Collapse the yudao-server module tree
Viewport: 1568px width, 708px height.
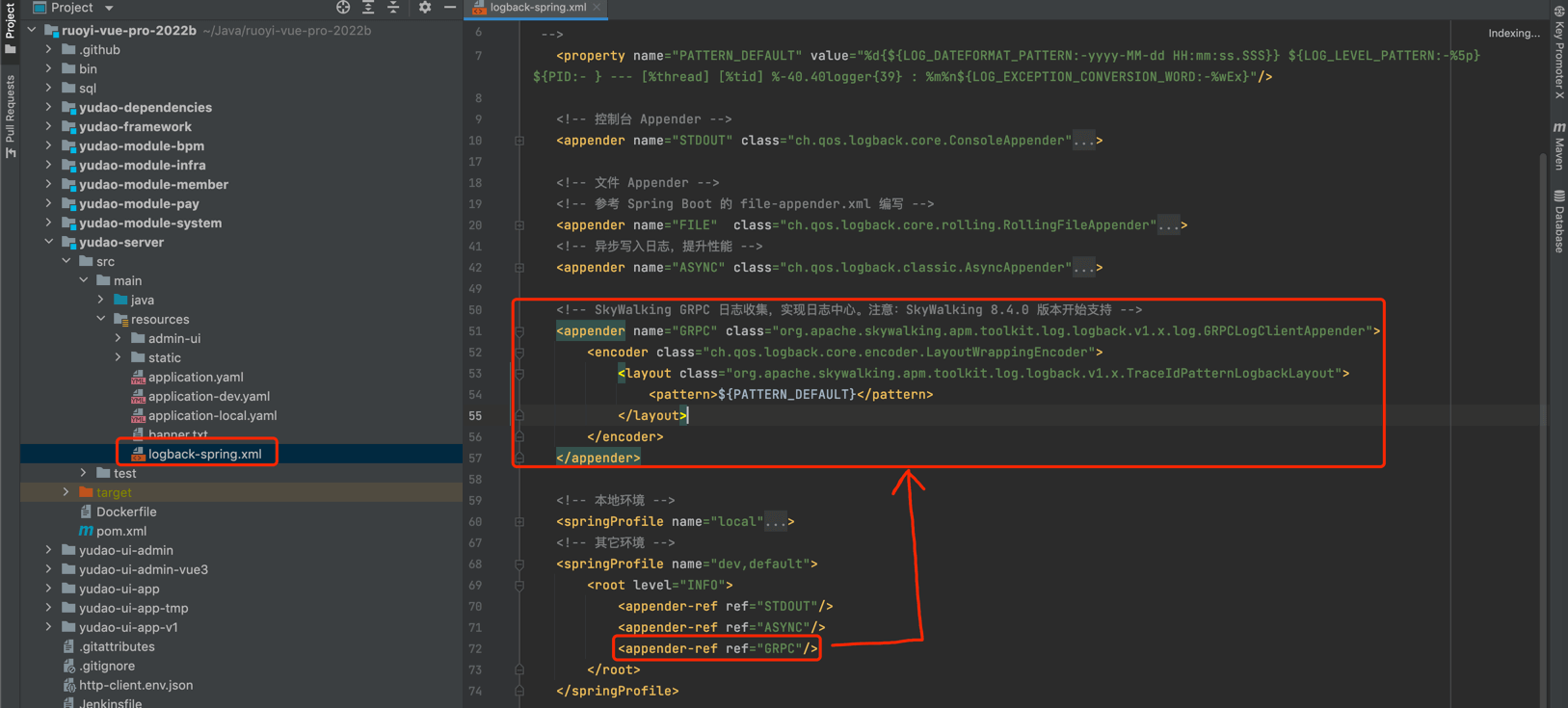coord(49,242)
